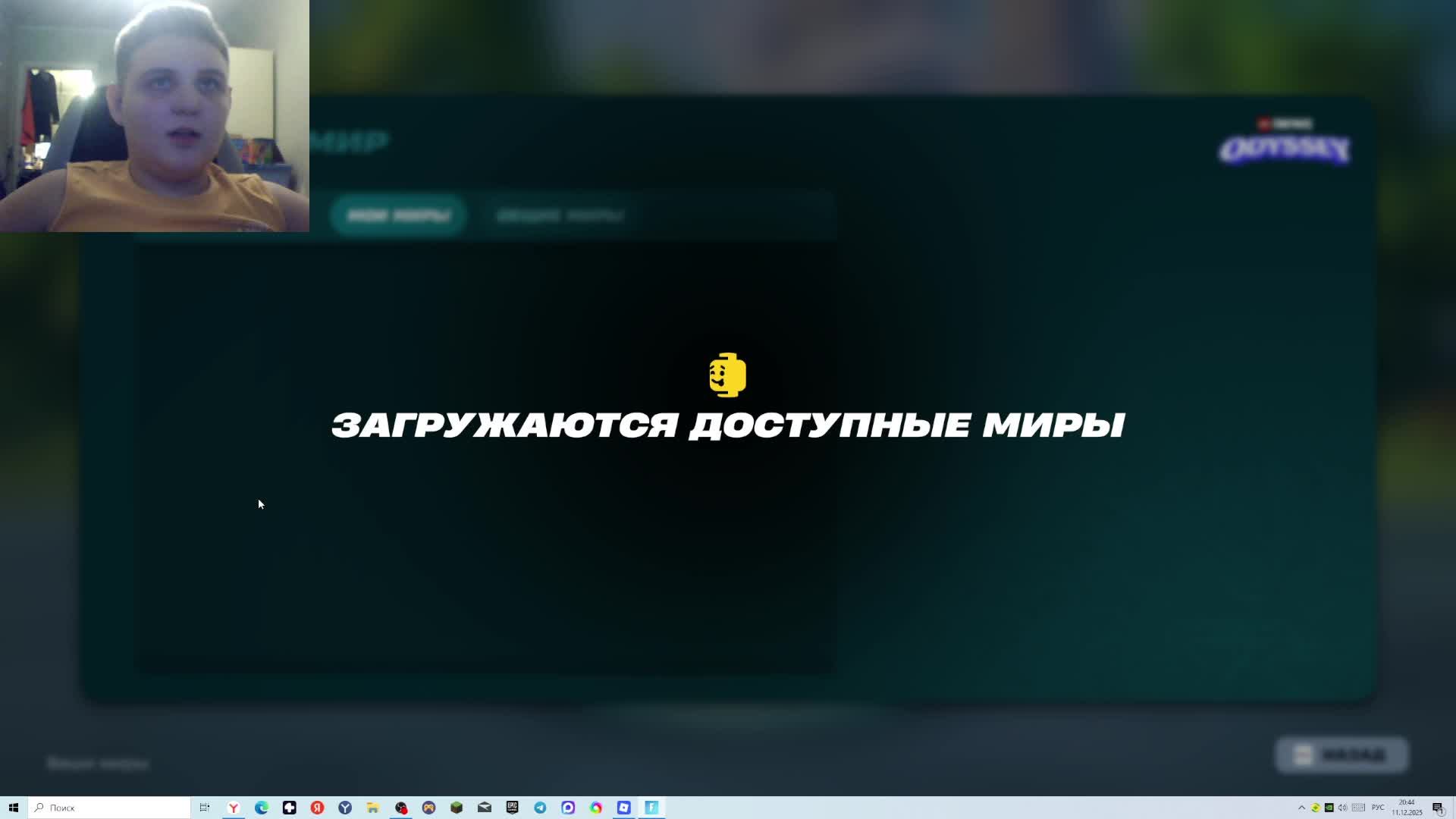
Task: Open Roblox from the taskbar
Action: pyautogui.click(x=623, y=808)
